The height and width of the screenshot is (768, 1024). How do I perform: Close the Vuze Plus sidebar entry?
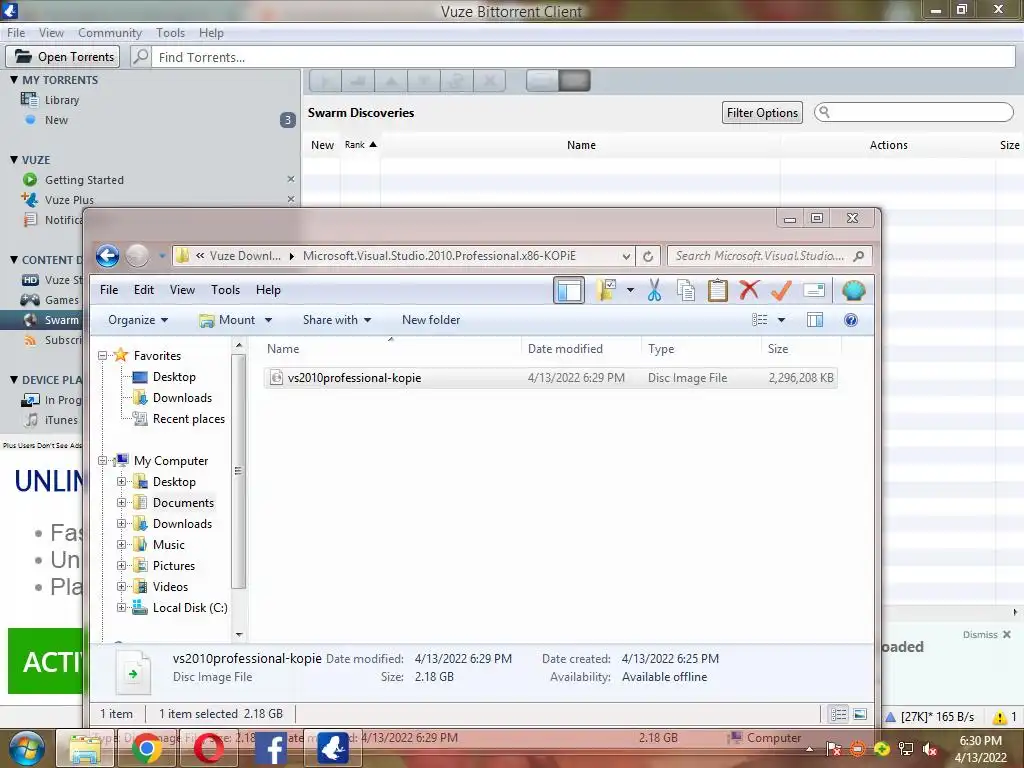click(291, 199)
